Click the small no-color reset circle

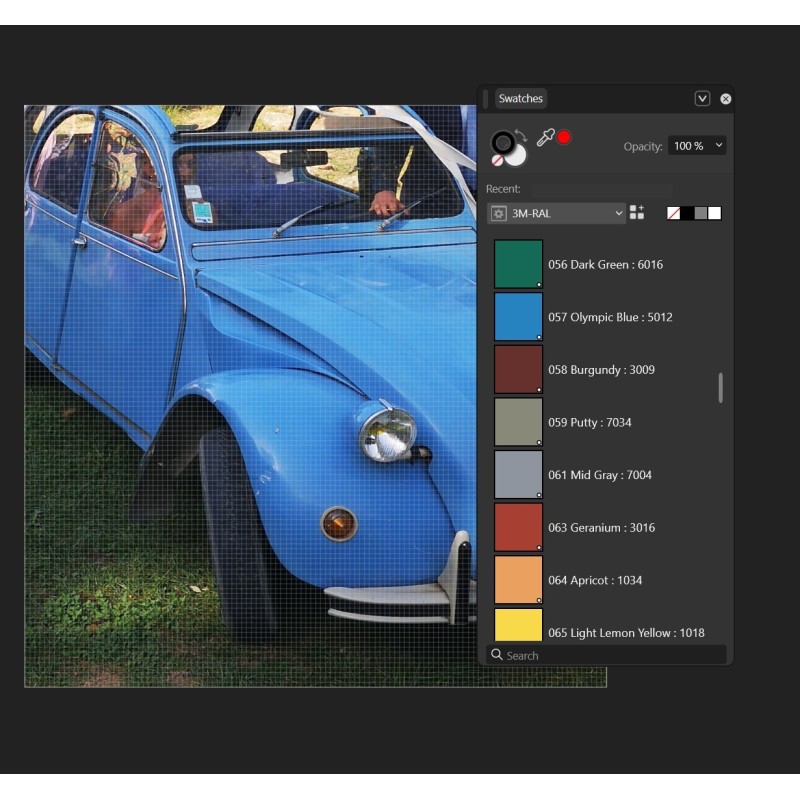point(497,159)
